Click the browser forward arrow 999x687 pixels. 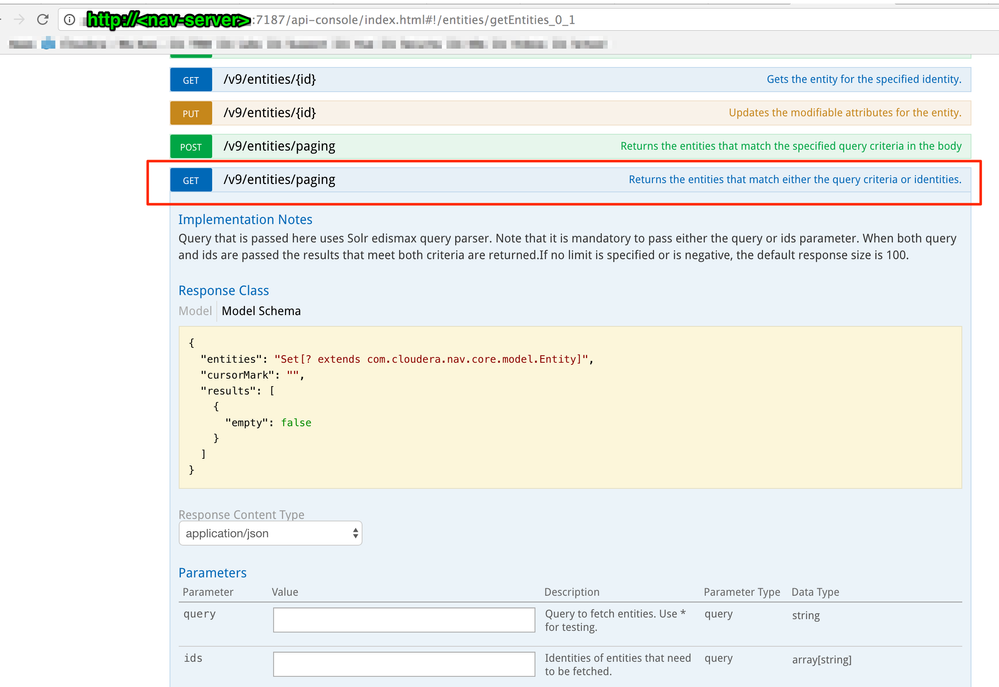click(x=18, y=19)
